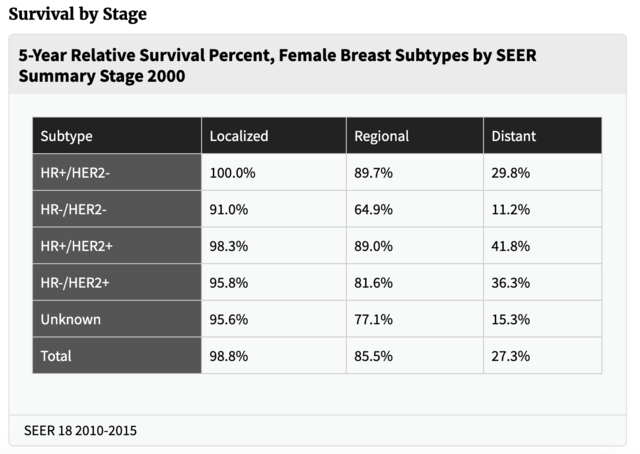Select the HR+/HER2- row label
Image resolution: width=640 pixels, height=454 pixels.
pos(117,172)
